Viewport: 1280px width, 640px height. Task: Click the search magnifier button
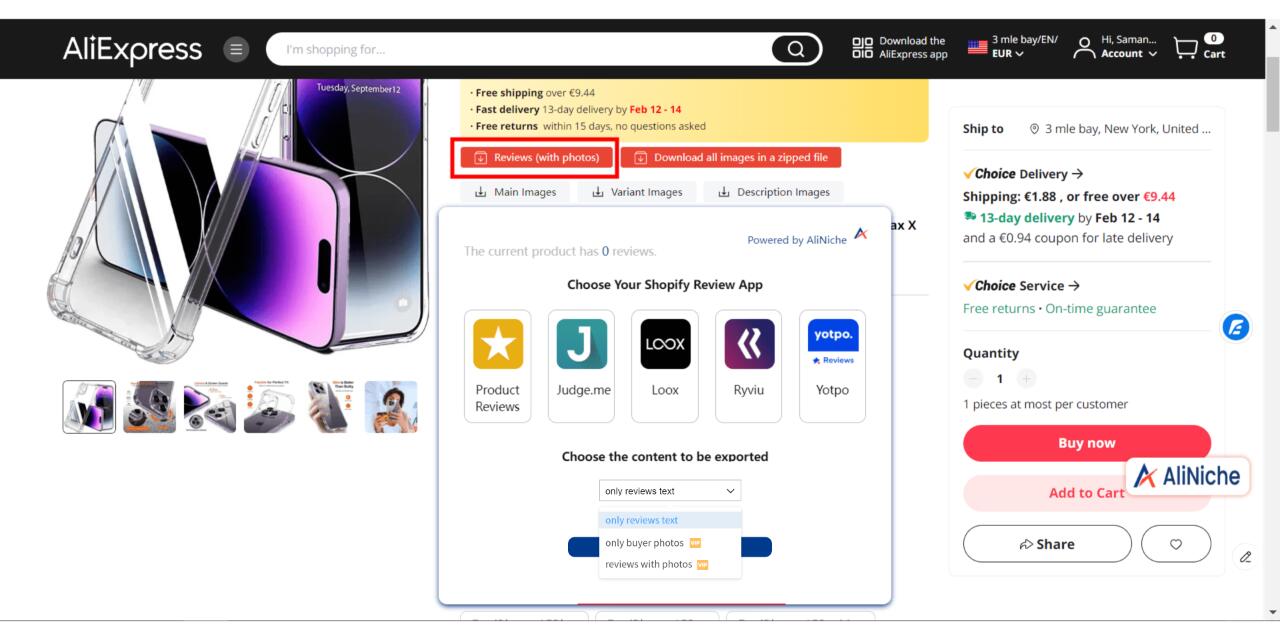(796, 48)
